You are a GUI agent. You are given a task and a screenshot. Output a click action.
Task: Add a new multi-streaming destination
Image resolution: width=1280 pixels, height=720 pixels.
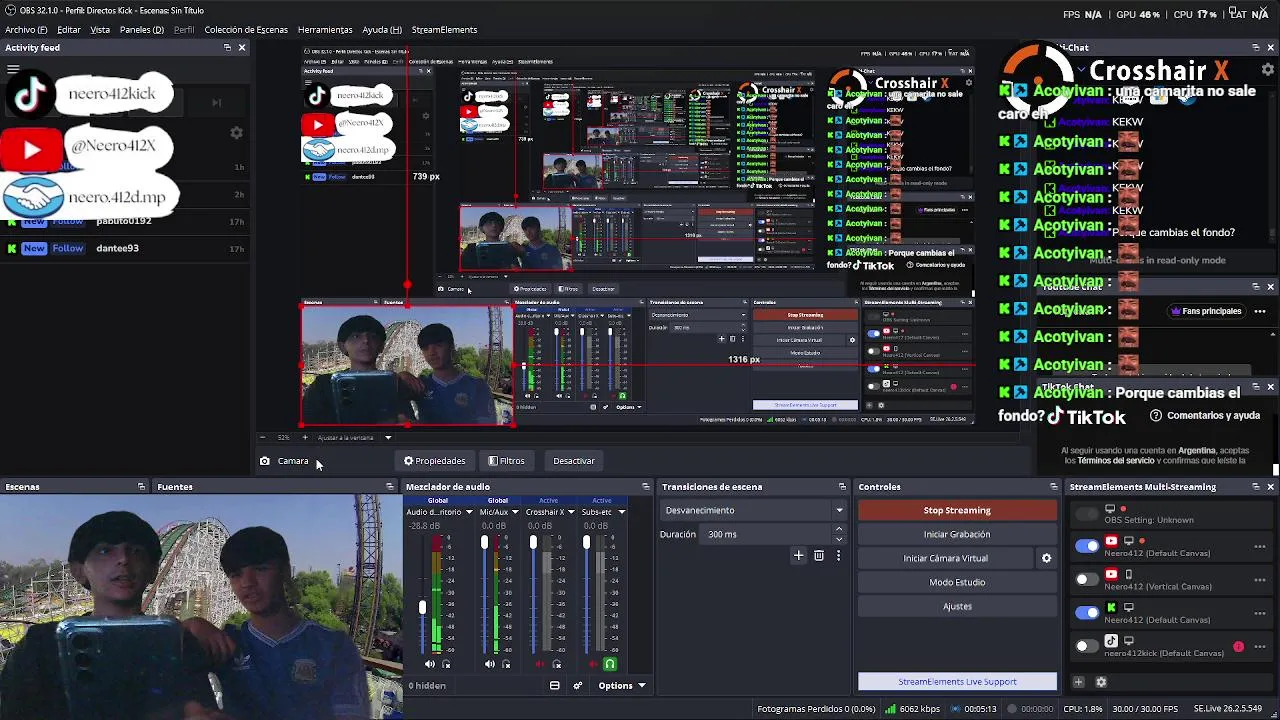pos(1078,682)
